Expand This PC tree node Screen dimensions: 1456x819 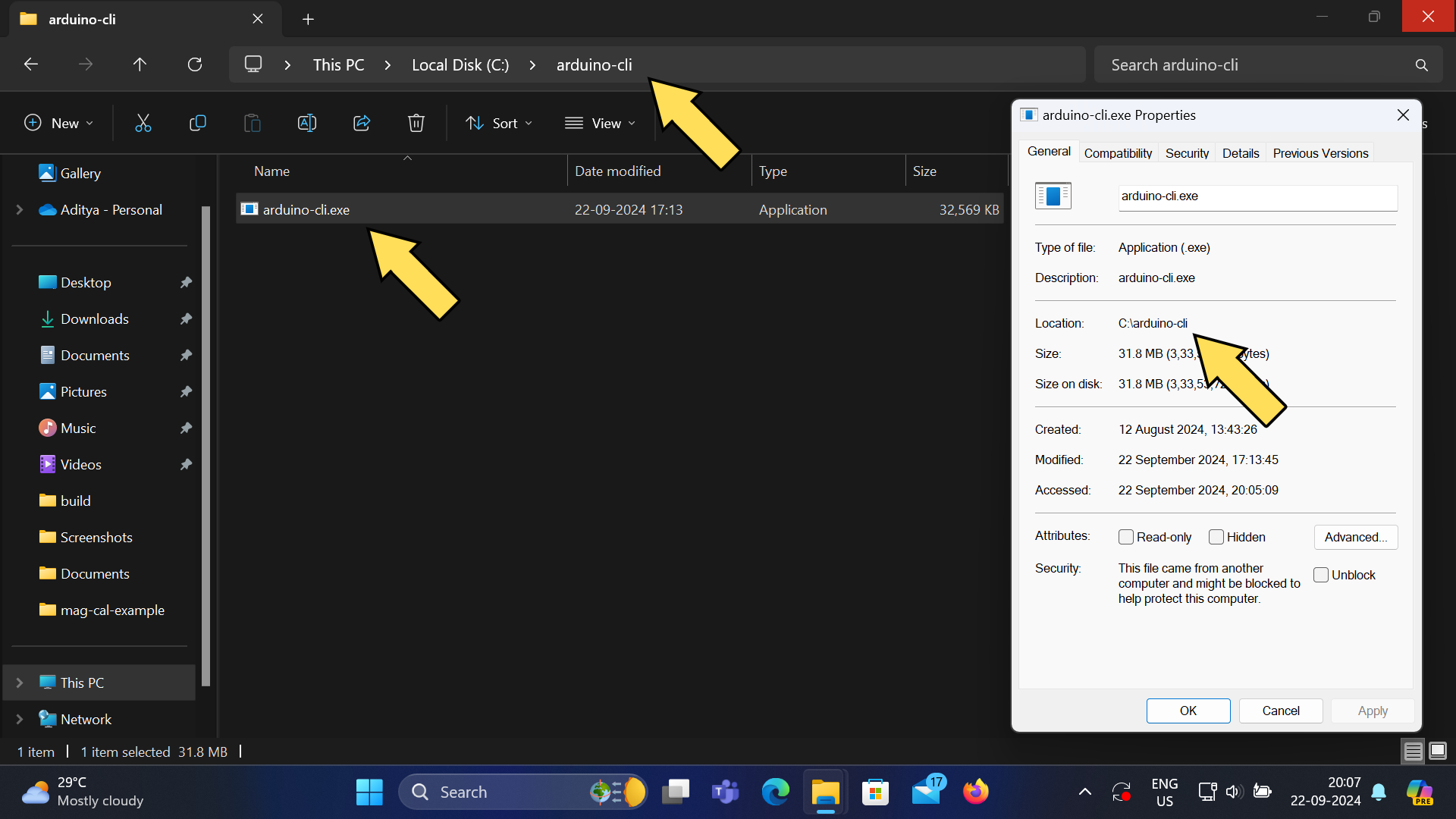tap(20, 682)
